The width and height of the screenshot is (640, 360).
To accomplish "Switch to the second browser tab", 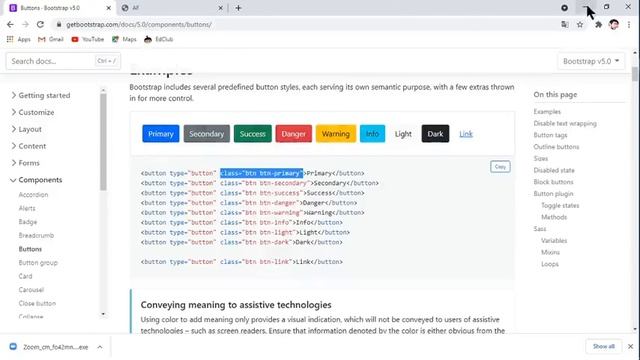I will point(172,8).
